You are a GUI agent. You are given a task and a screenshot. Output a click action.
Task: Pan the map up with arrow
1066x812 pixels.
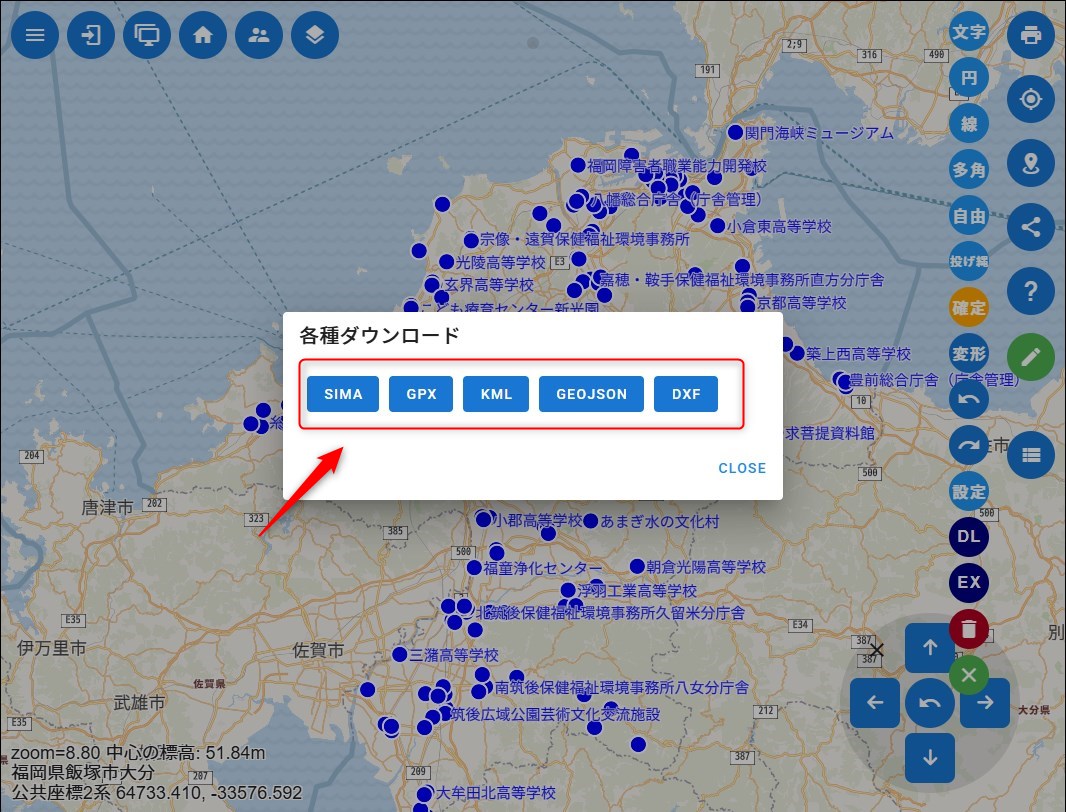pyautogui.click(x=930, y=647)
